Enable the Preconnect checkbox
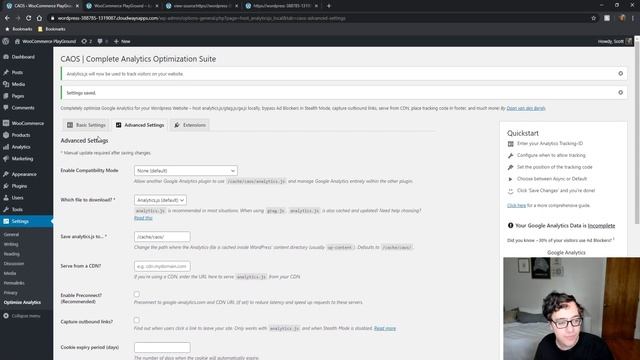The width and height of the screenshot is (640, 360). (137, 294)
